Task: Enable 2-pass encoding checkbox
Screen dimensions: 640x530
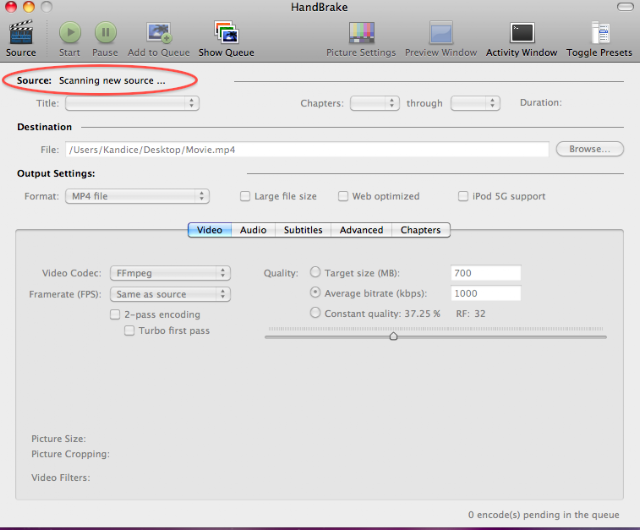Action: (115, 314)
